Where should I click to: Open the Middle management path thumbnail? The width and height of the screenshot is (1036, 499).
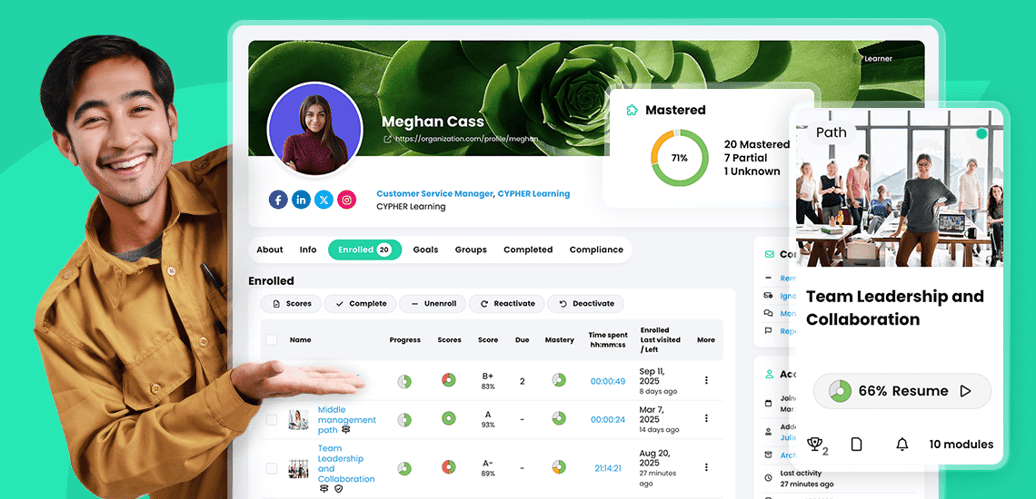(x=298, y=420)
